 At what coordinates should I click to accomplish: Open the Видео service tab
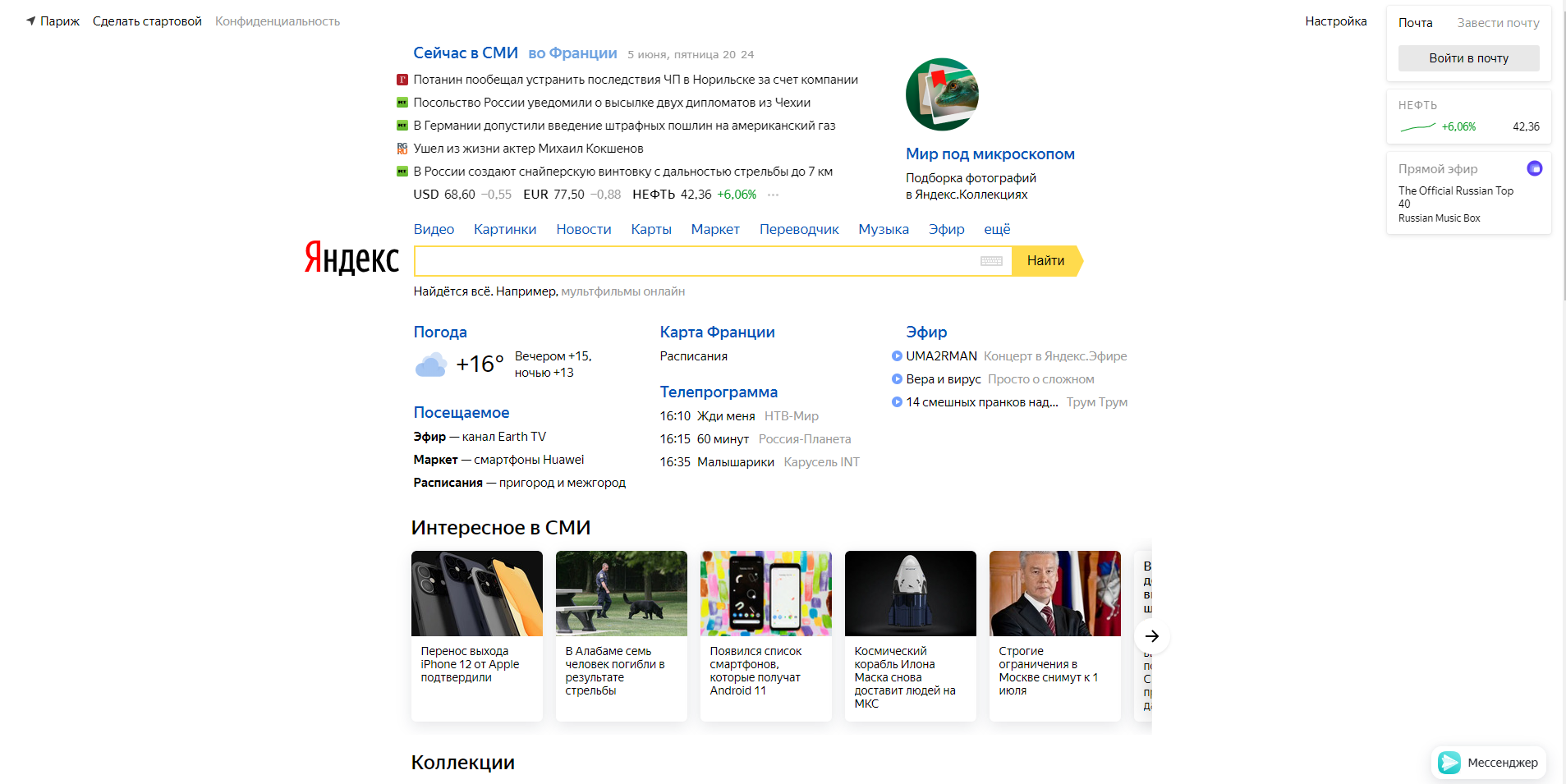coord(434,229)
